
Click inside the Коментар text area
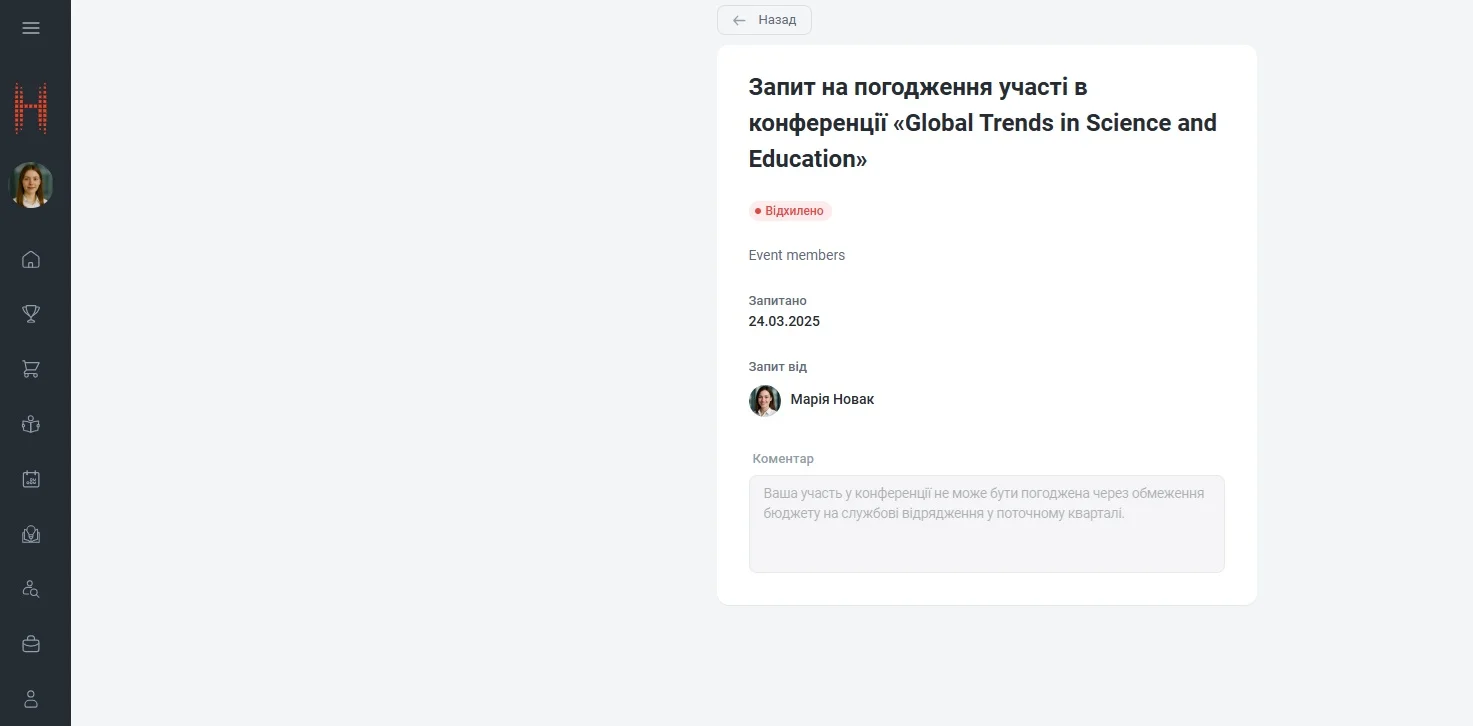[986, 523]
